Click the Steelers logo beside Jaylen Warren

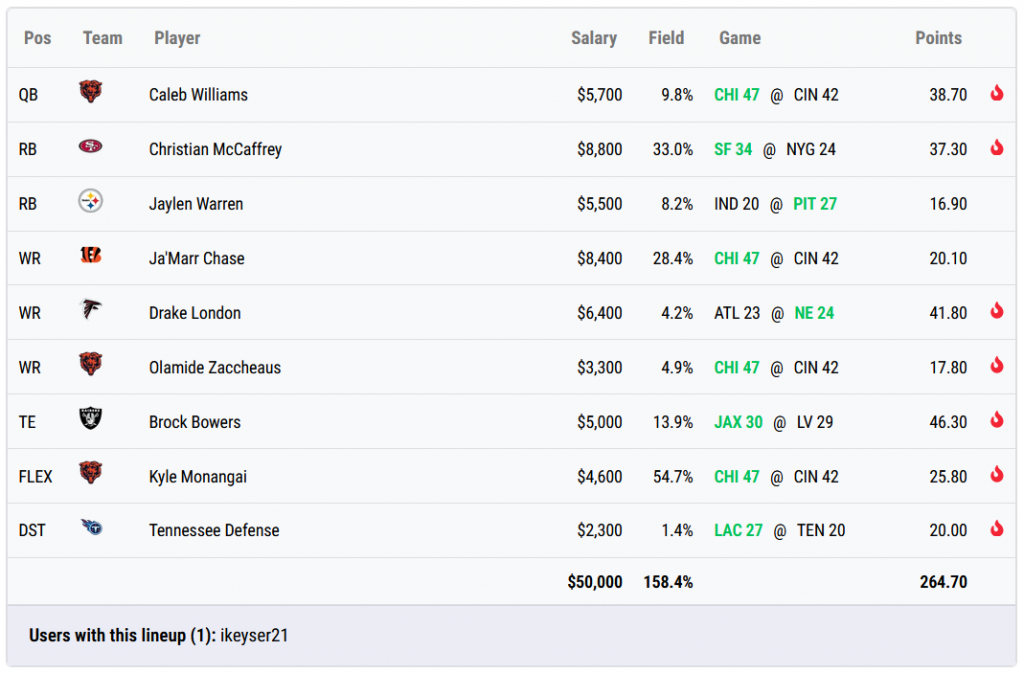[91, 202]
